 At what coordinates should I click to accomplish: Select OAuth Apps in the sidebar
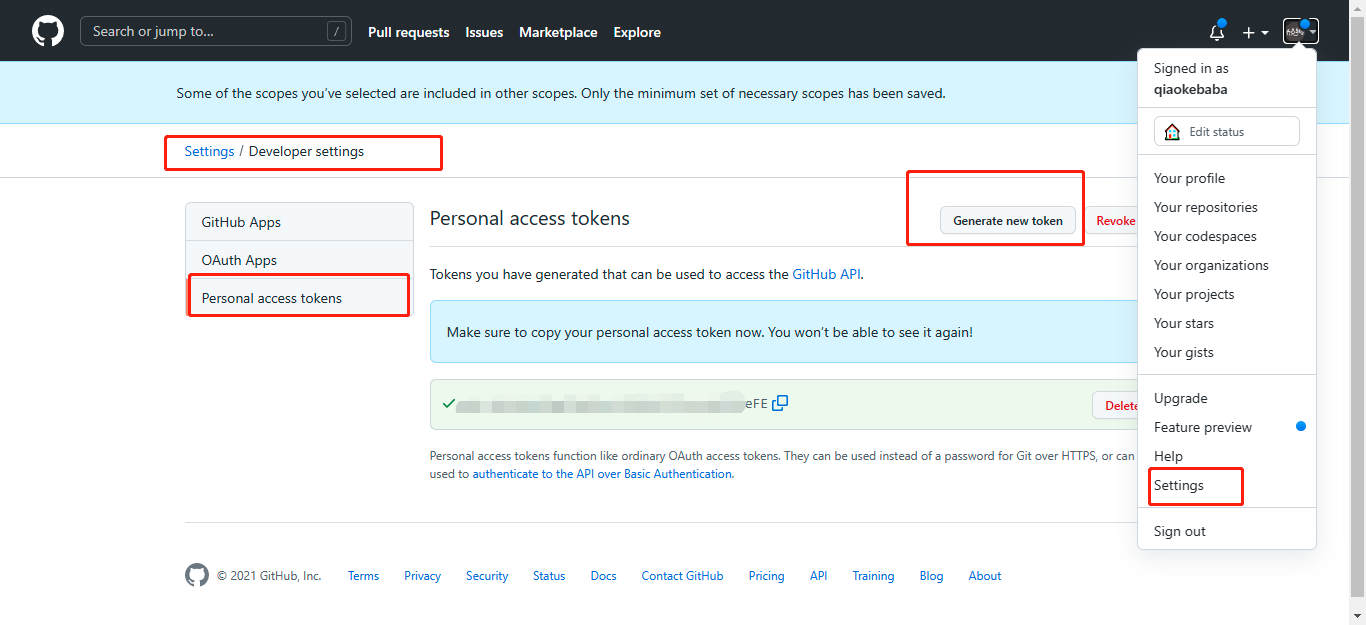[x=299, y=260]
